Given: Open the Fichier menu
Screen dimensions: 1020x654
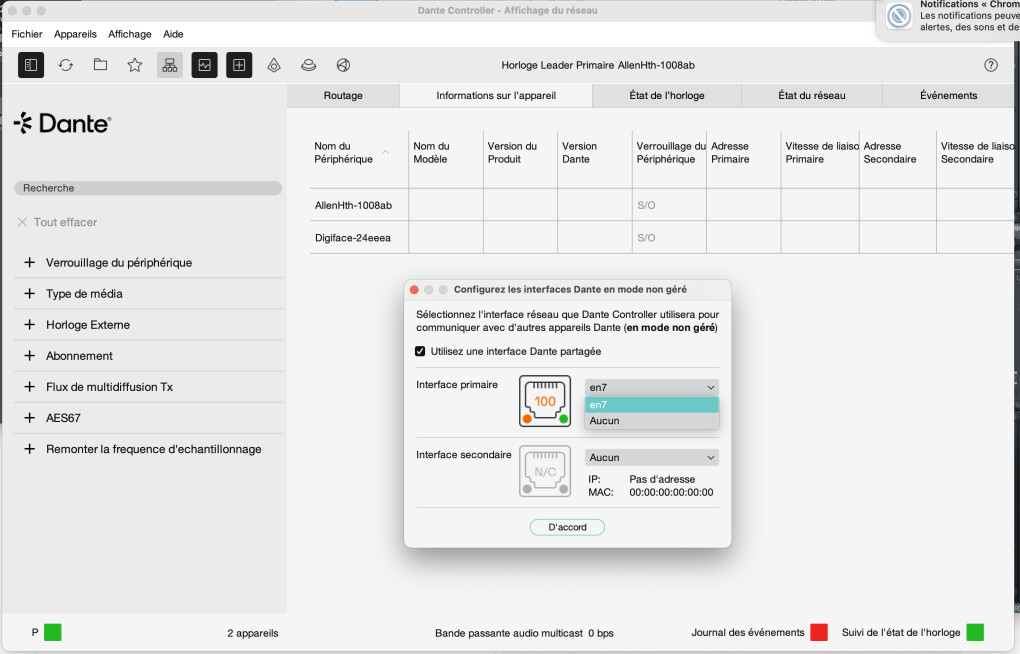Looking at the screenshot, I should pos(27,34).
